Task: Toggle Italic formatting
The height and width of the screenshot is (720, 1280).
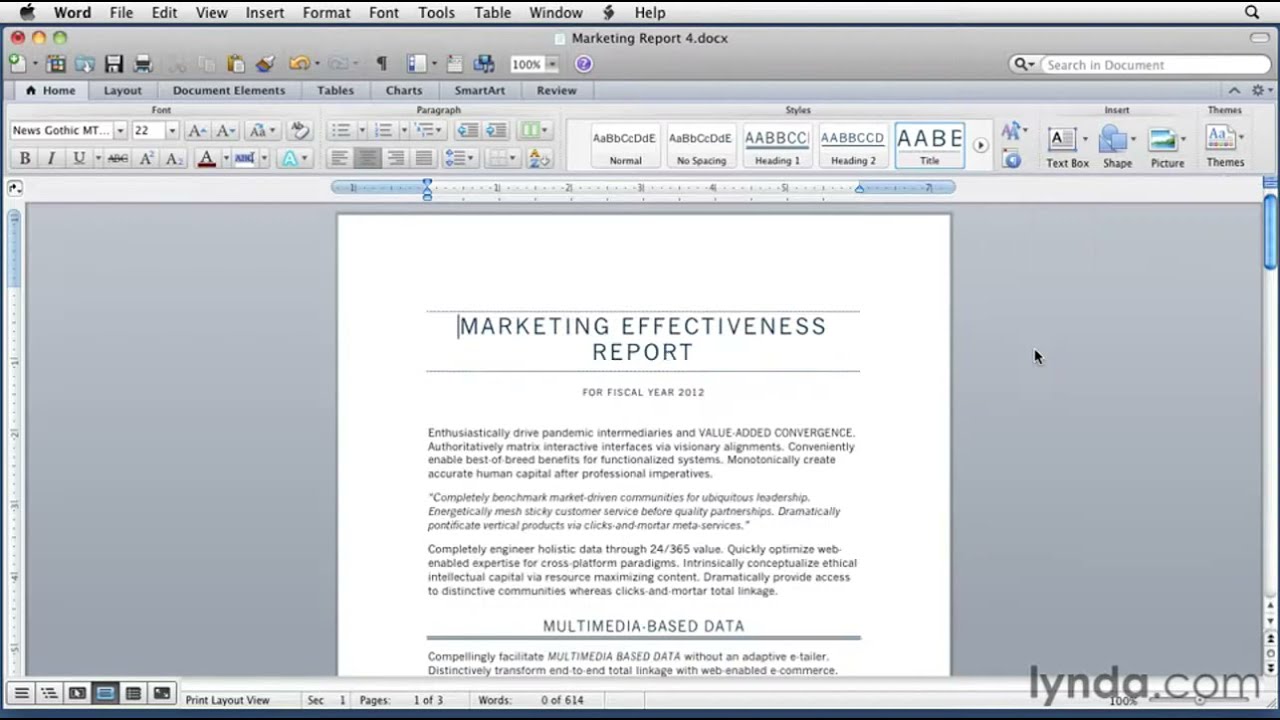Action: 51,158
